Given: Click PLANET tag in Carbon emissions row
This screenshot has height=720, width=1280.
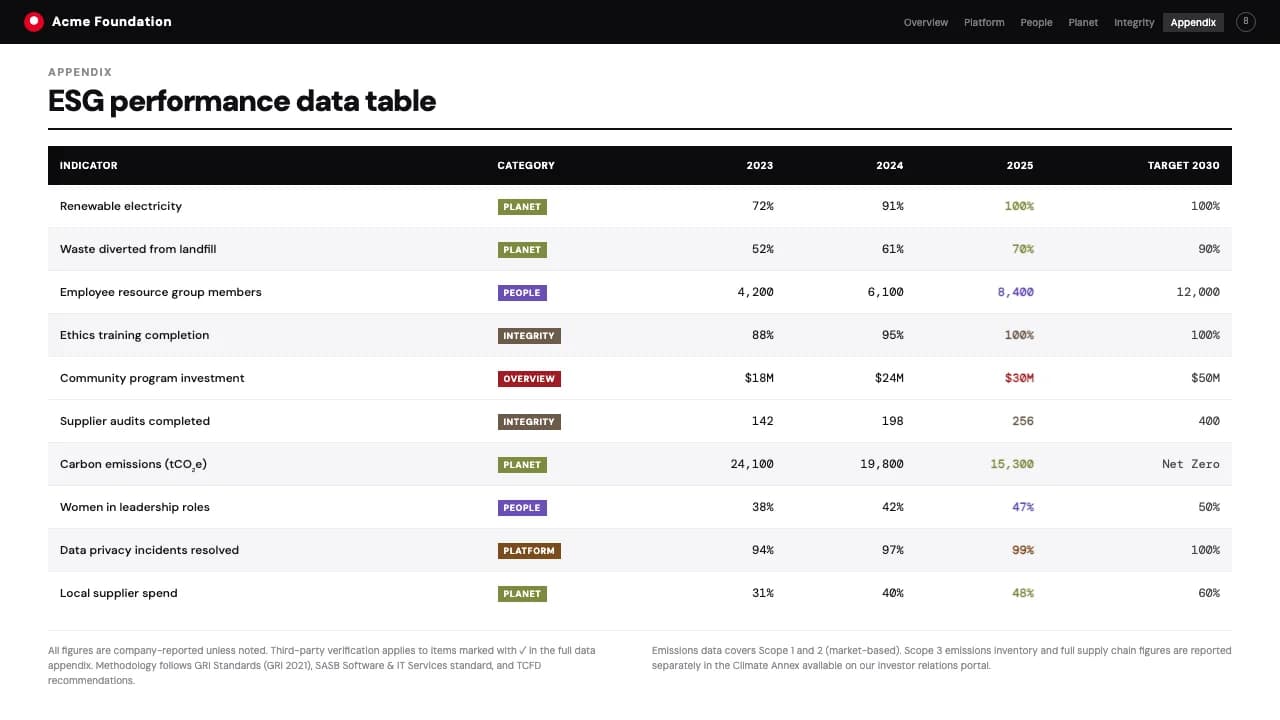Looking at the screenshot, I should 522,465.
